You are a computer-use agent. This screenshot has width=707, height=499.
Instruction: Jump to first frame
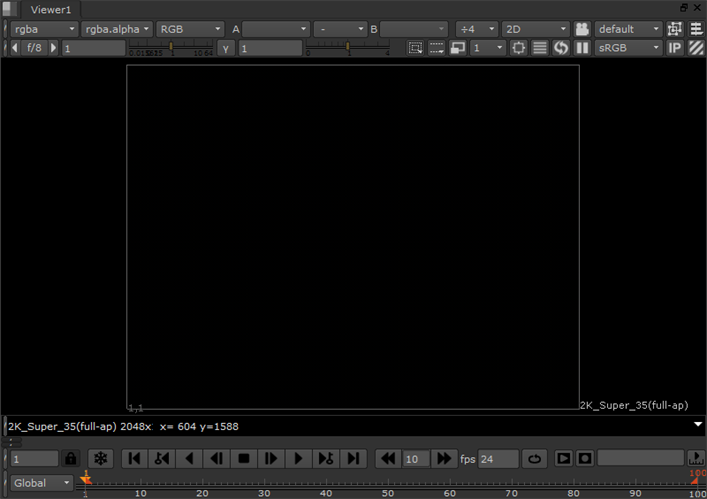[x=133, y=458]
